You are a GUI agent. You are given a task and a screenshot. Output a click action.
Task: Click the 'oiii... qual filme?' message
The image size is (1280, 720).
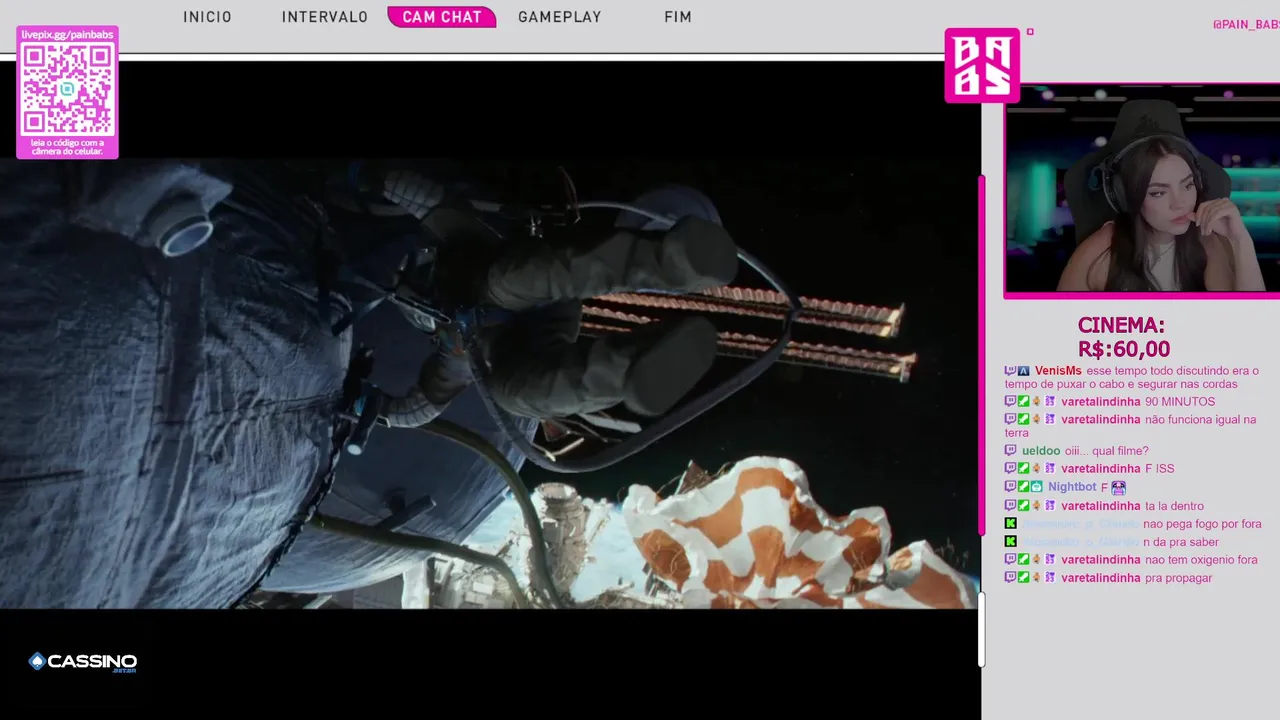pos(1107,451)
